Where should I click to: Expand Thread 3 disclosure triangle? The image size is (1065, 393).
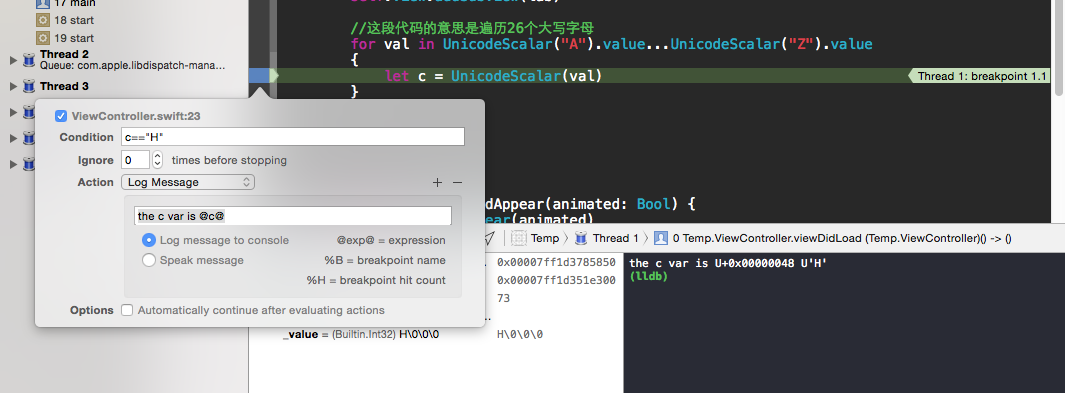[13, 86]
